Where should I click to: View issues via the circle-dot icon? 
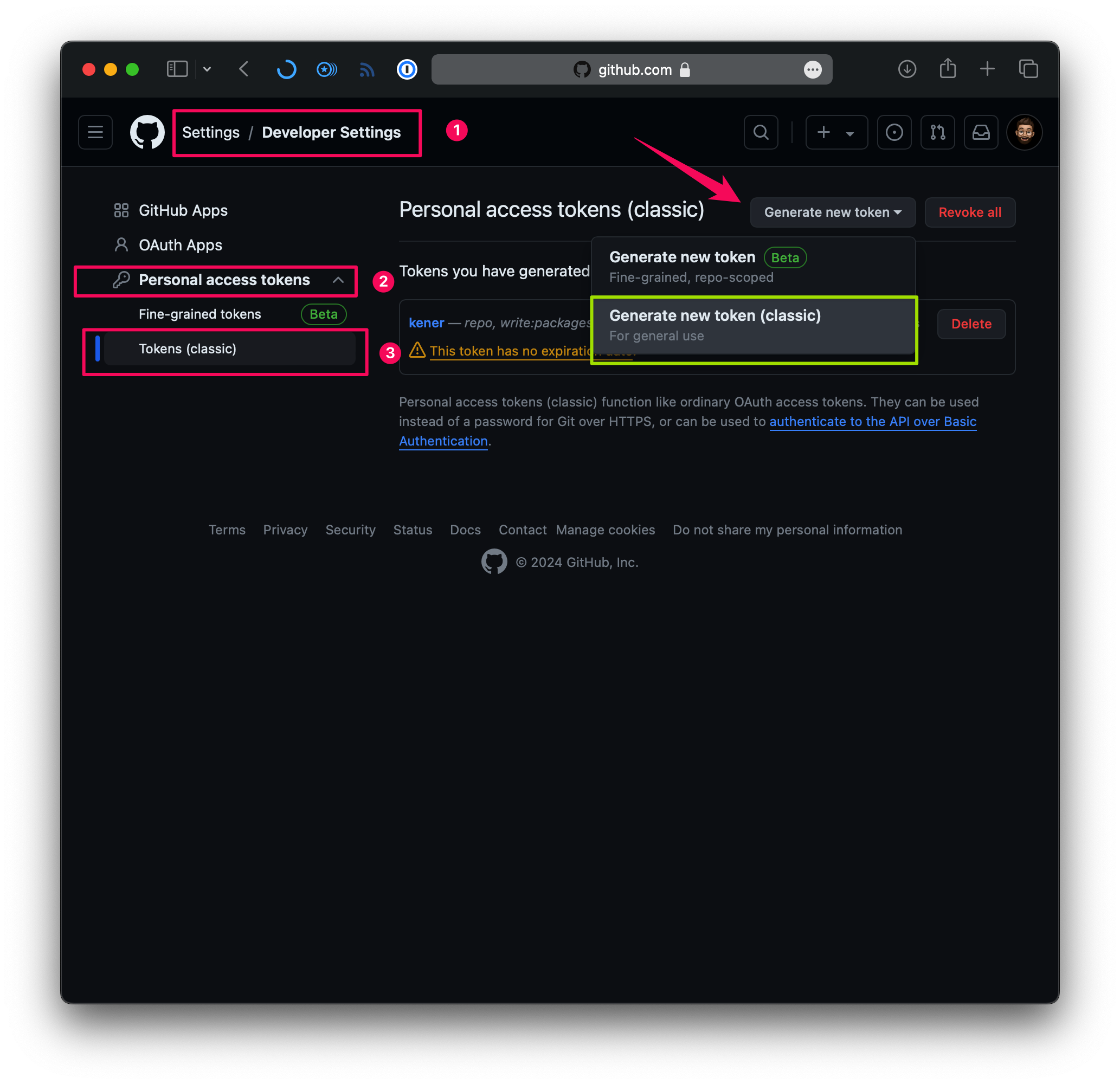pos(894,132)
